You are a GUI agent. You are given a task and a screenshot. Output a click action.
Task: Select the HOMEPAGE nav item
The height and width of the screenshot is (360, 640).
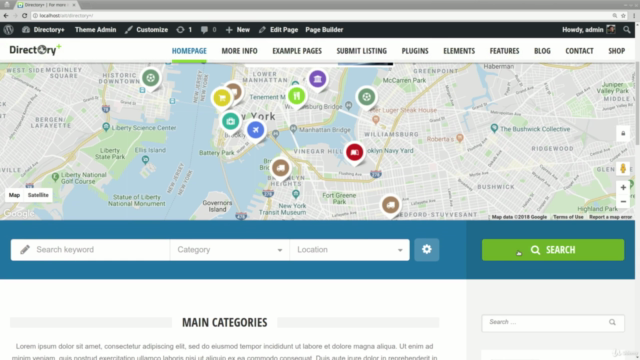click(x=189, y=51)
